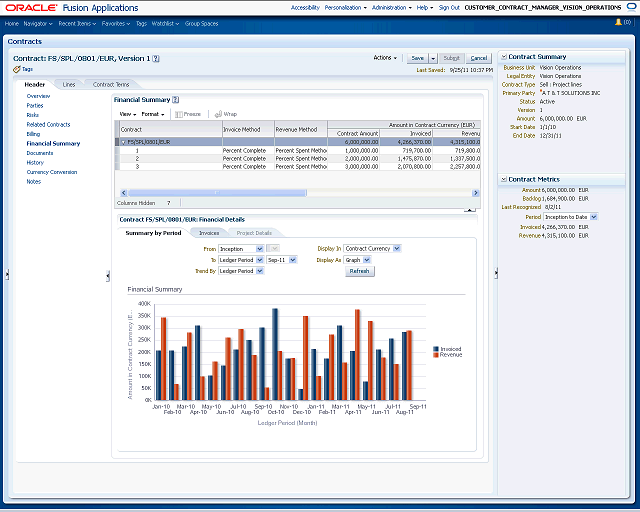Screen dimensions: 640x512
Task: Click the Wrap toolbar icon
Action: 218,114
